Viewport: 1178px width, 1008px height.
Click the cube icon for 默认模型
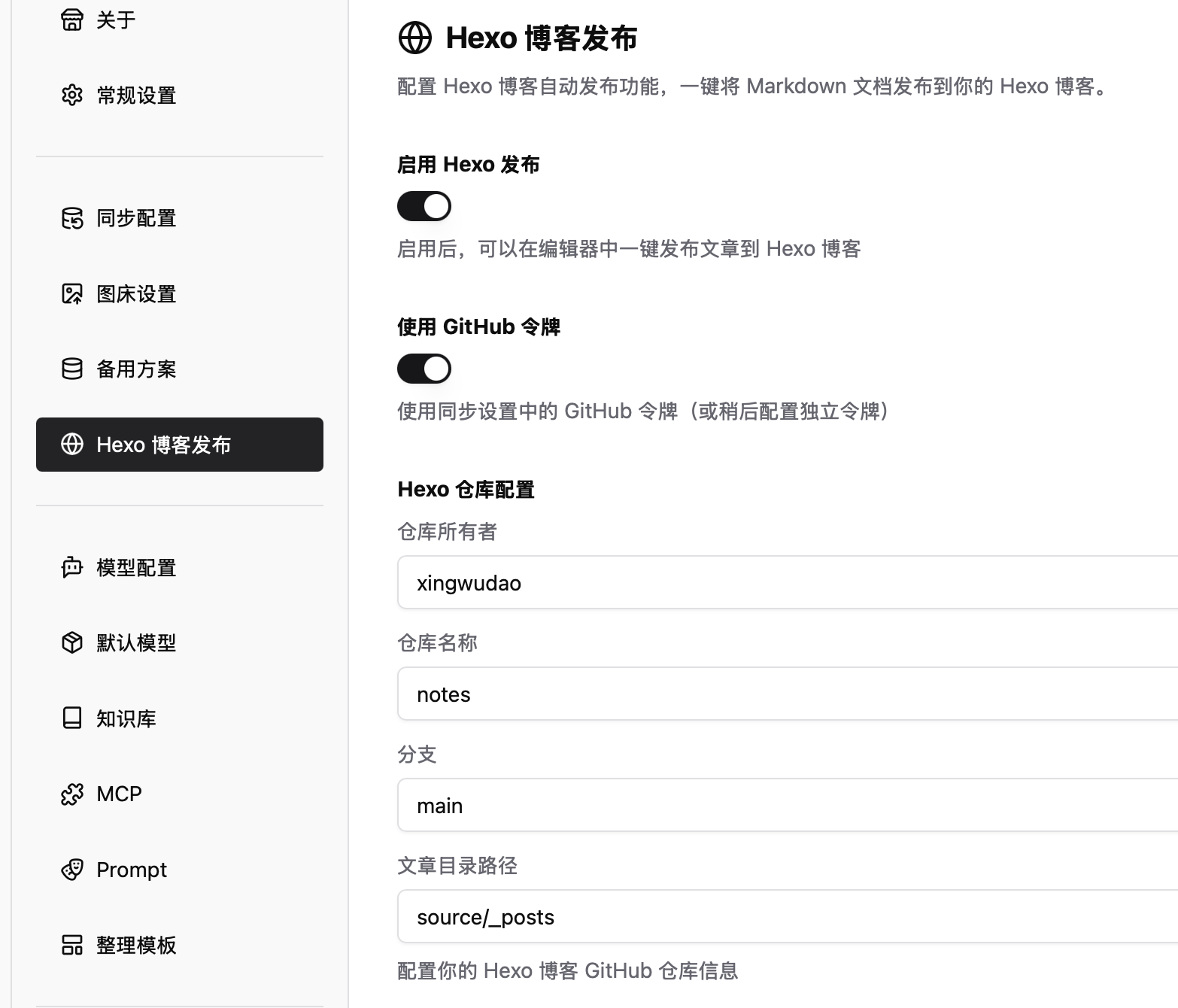[72, 643]
